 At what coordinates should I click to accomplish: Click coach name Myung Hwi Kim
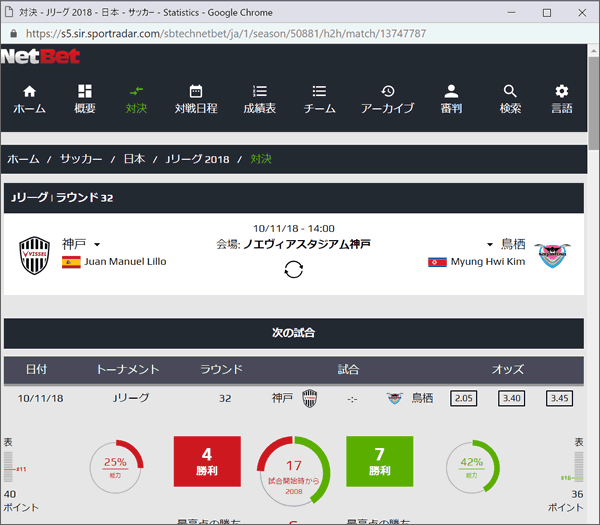[x=488, y=262]
